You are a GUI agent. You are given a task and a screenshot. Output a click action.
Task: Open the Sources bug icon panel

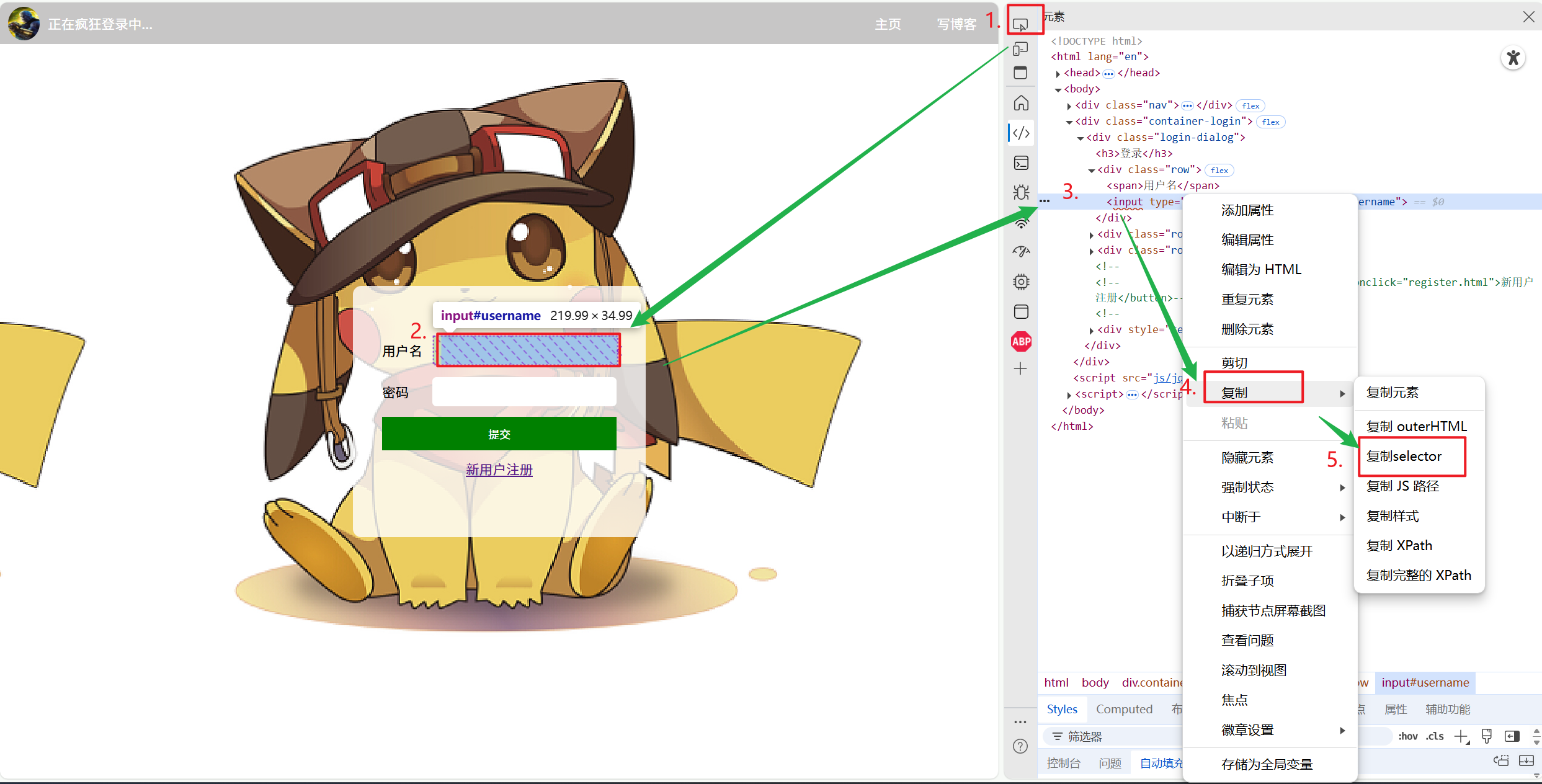point(1021,192)
